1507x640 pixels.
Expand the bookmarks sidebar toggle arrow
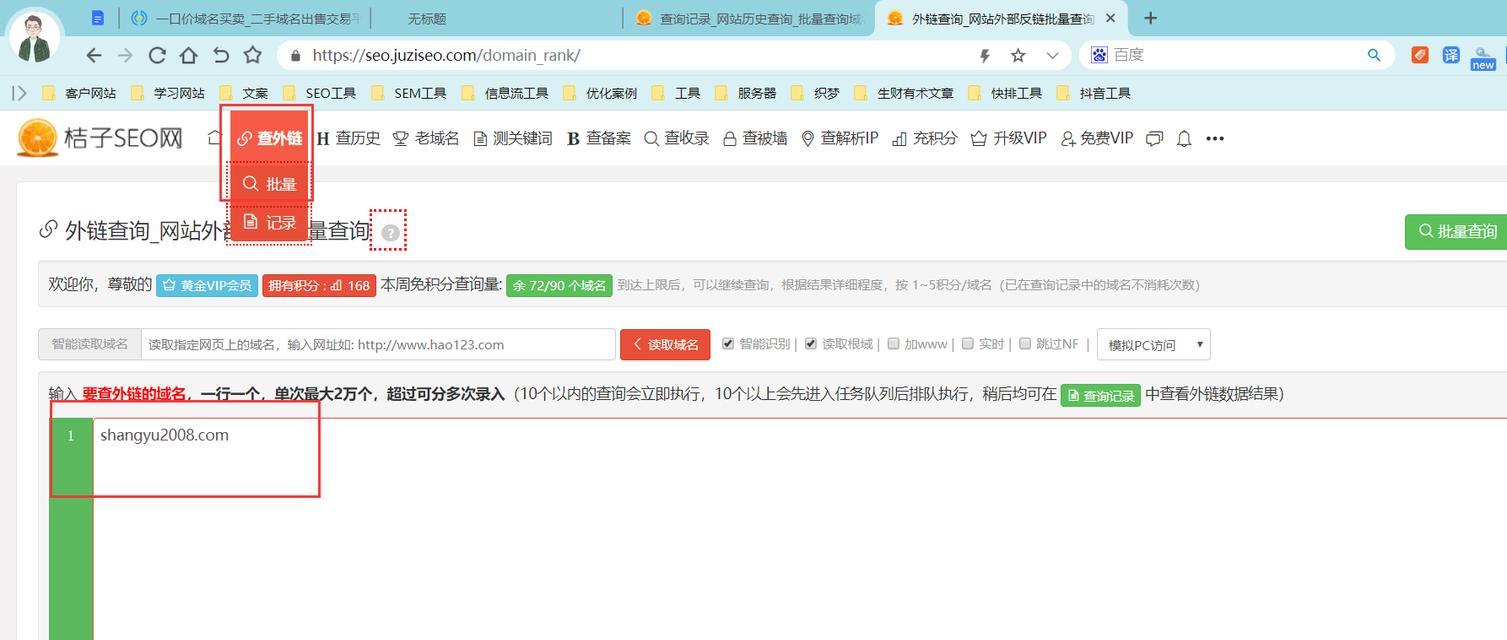coord(19,93)
